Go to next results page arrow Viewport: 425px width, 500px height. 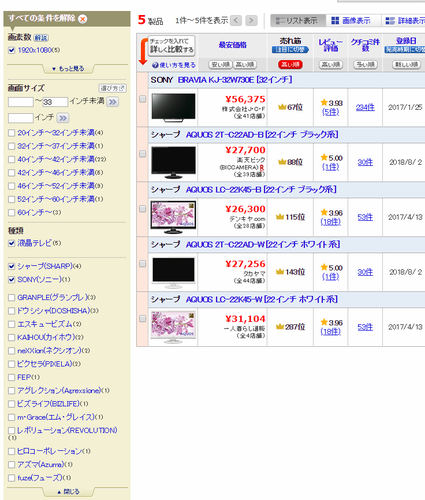pos(251,21)
